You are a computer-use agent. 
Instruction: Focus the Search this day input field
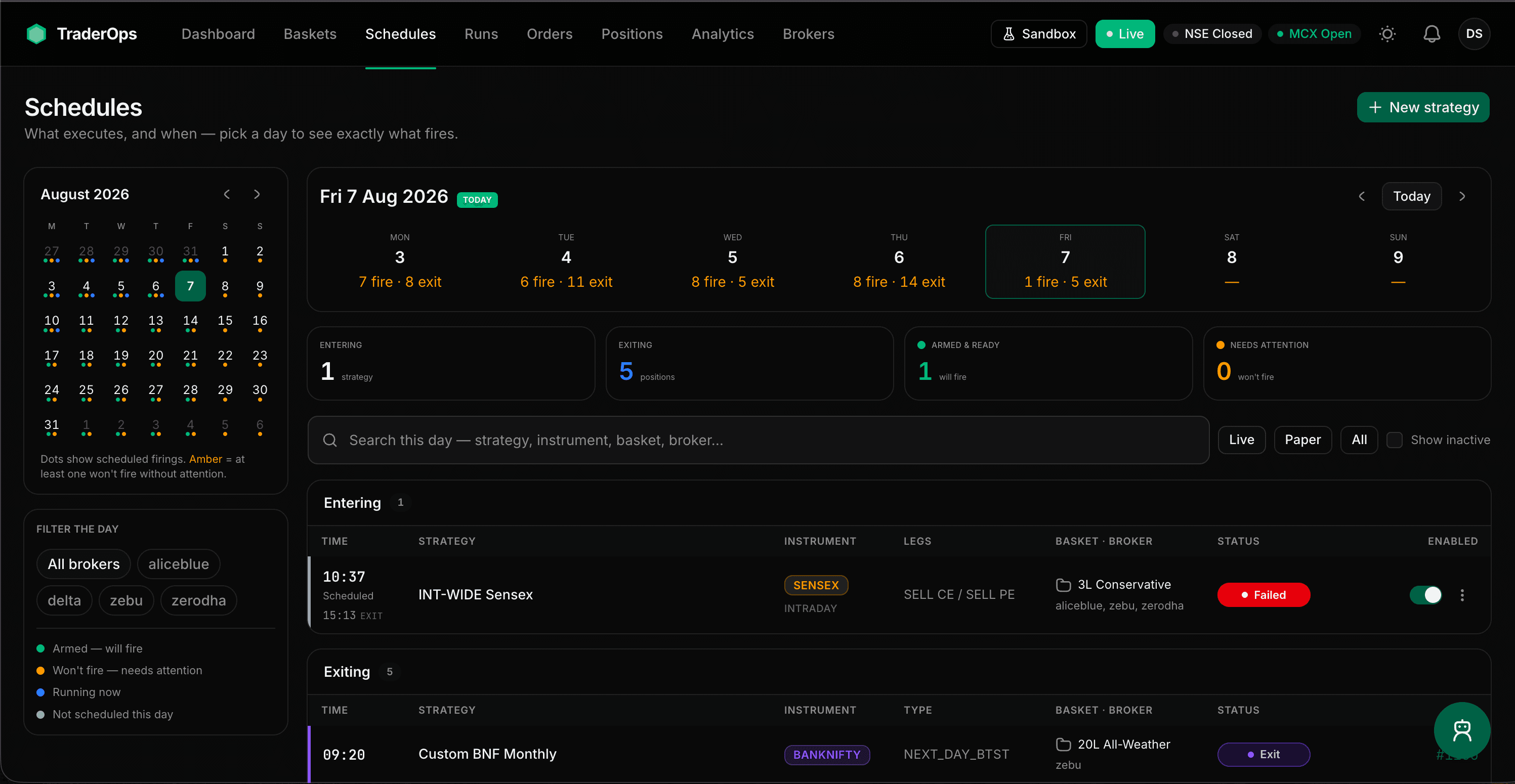758,440
